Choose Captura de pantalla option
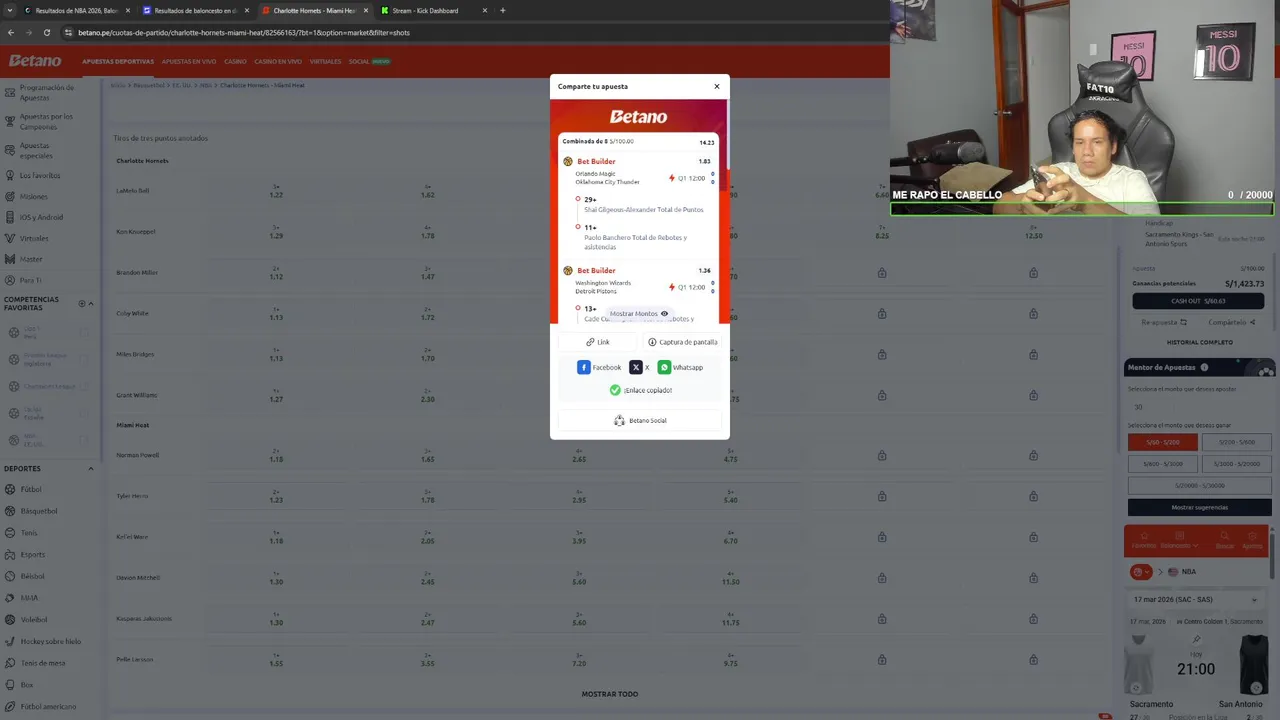The height and width of the screenshot is (720, 1280). coord(683,342)
